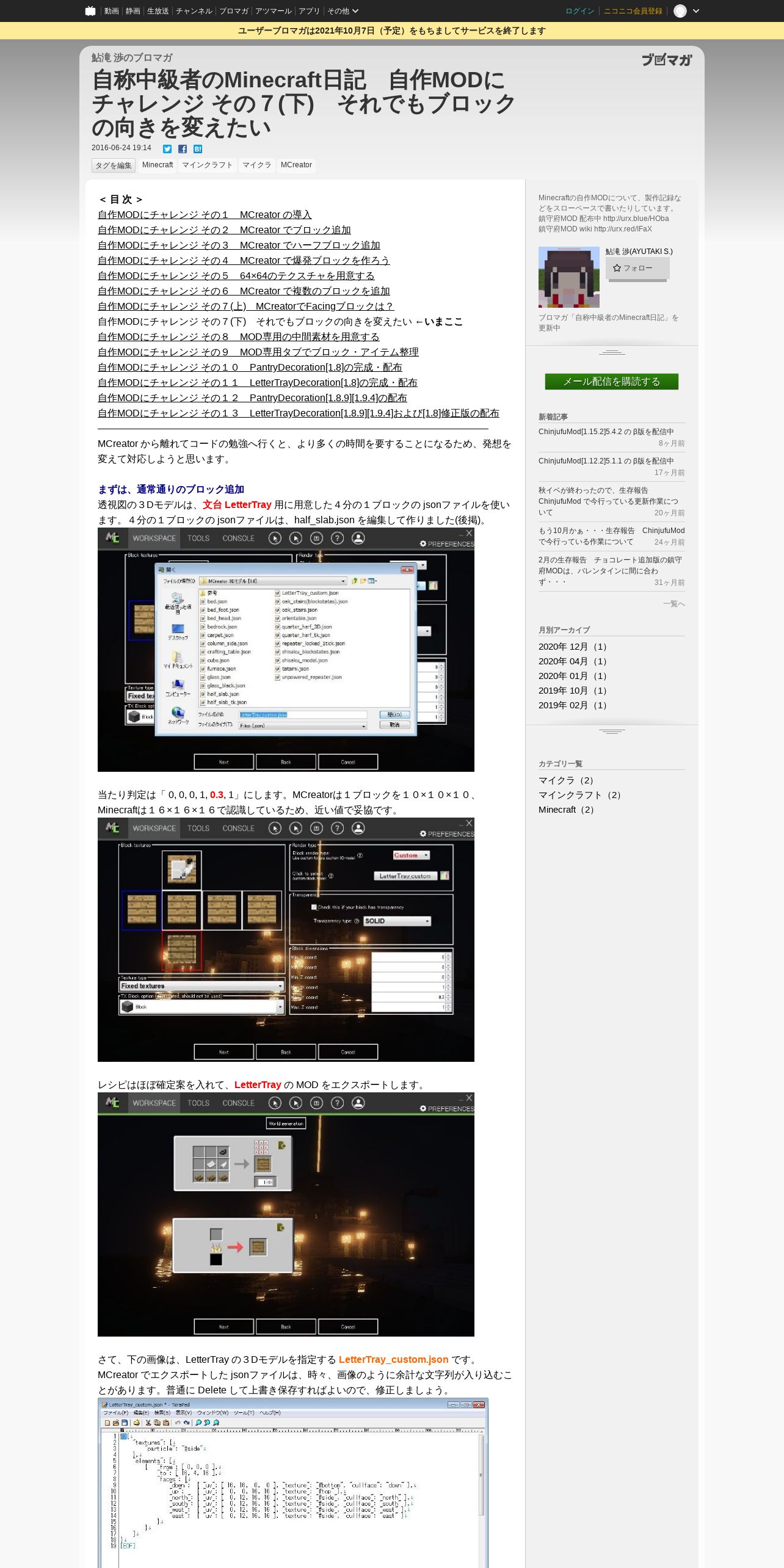Open その４ 爆発ブロックを作ろう link

244,261
